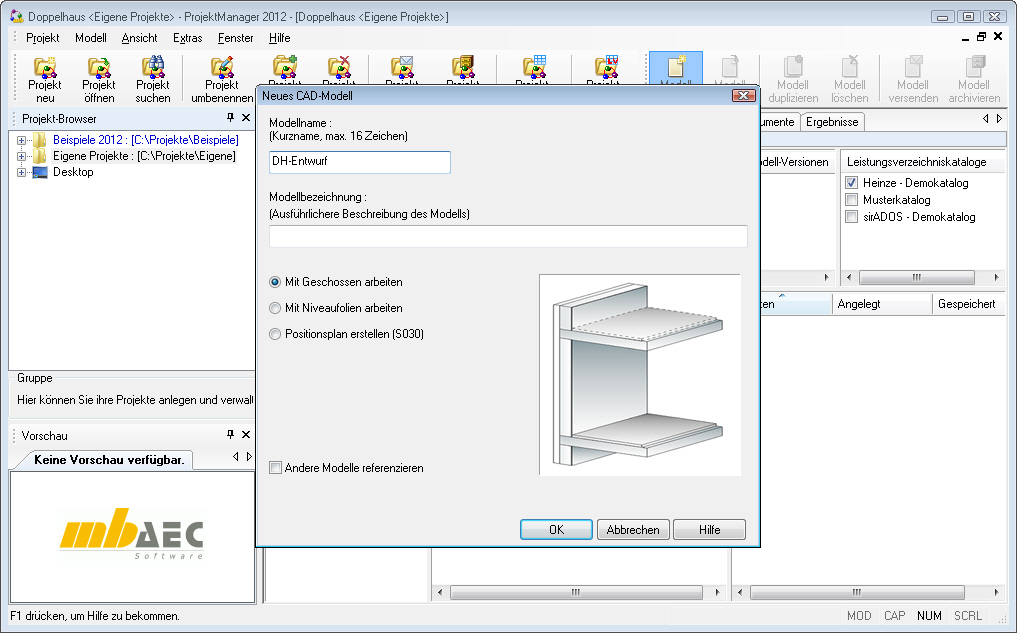The width and height of the screenshot is (1017, 633).
Task: Pin the Projekt-Browser panel
Action: pyautogui.click(x=230, y=117)
